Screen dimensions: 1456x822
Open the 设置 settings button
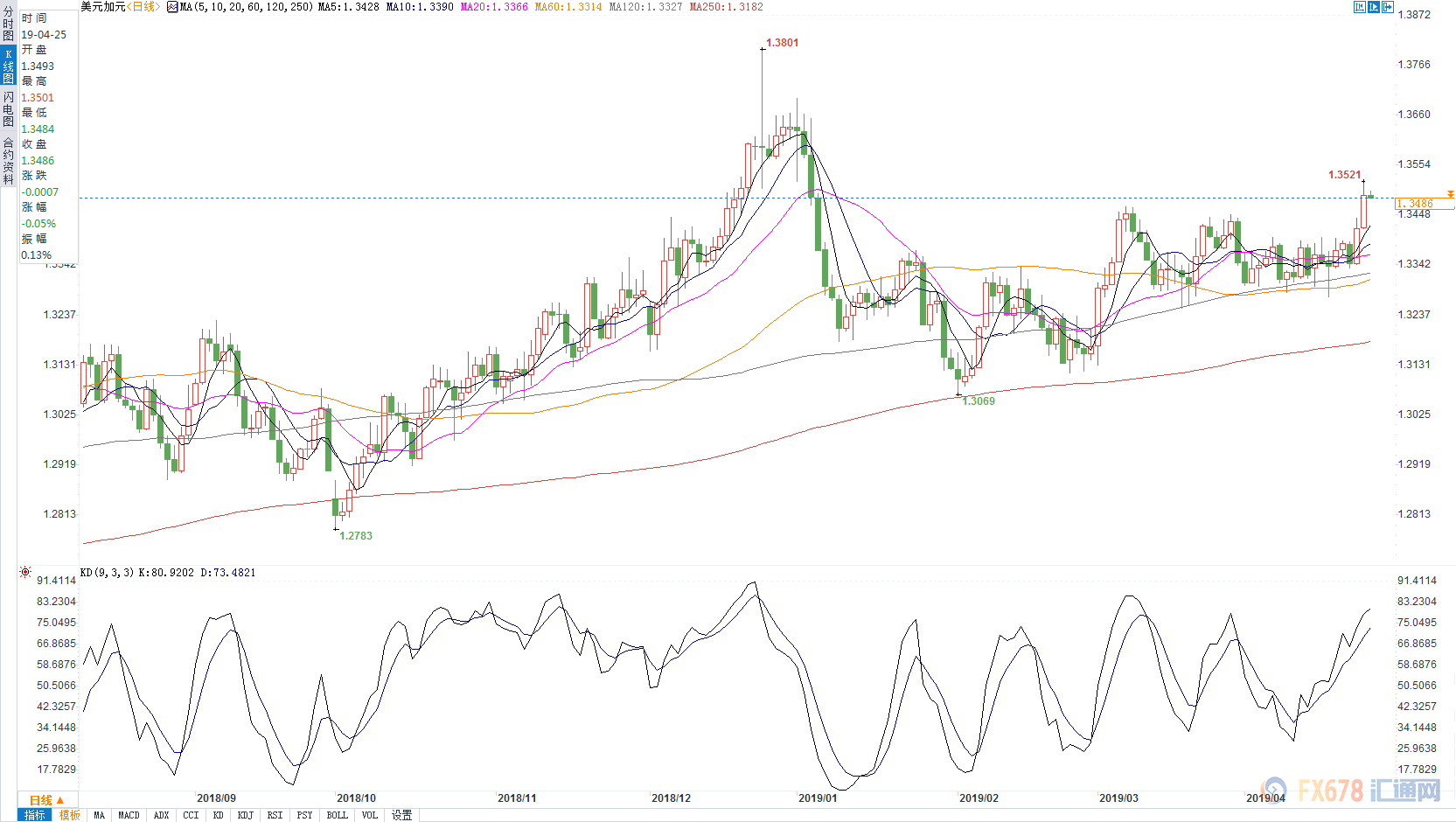coord(402,815)
